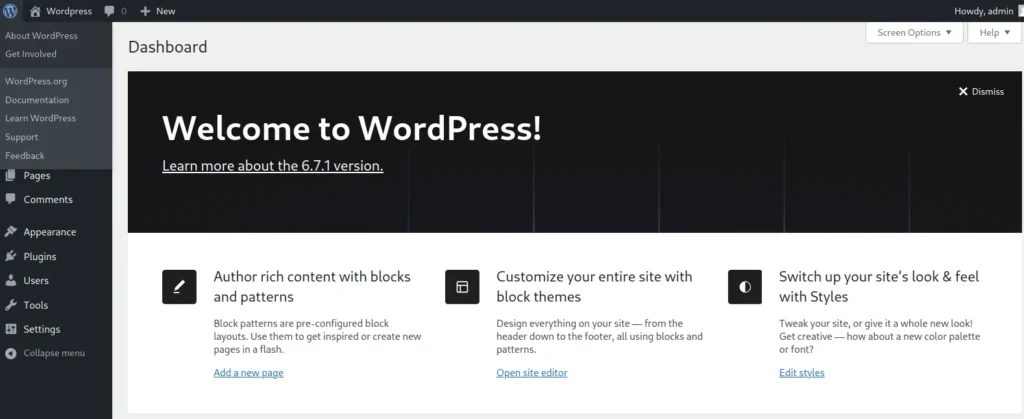Click the Settings sliders icon
The width and height of the screenshot is (1024, 419).
coord(10,329)
